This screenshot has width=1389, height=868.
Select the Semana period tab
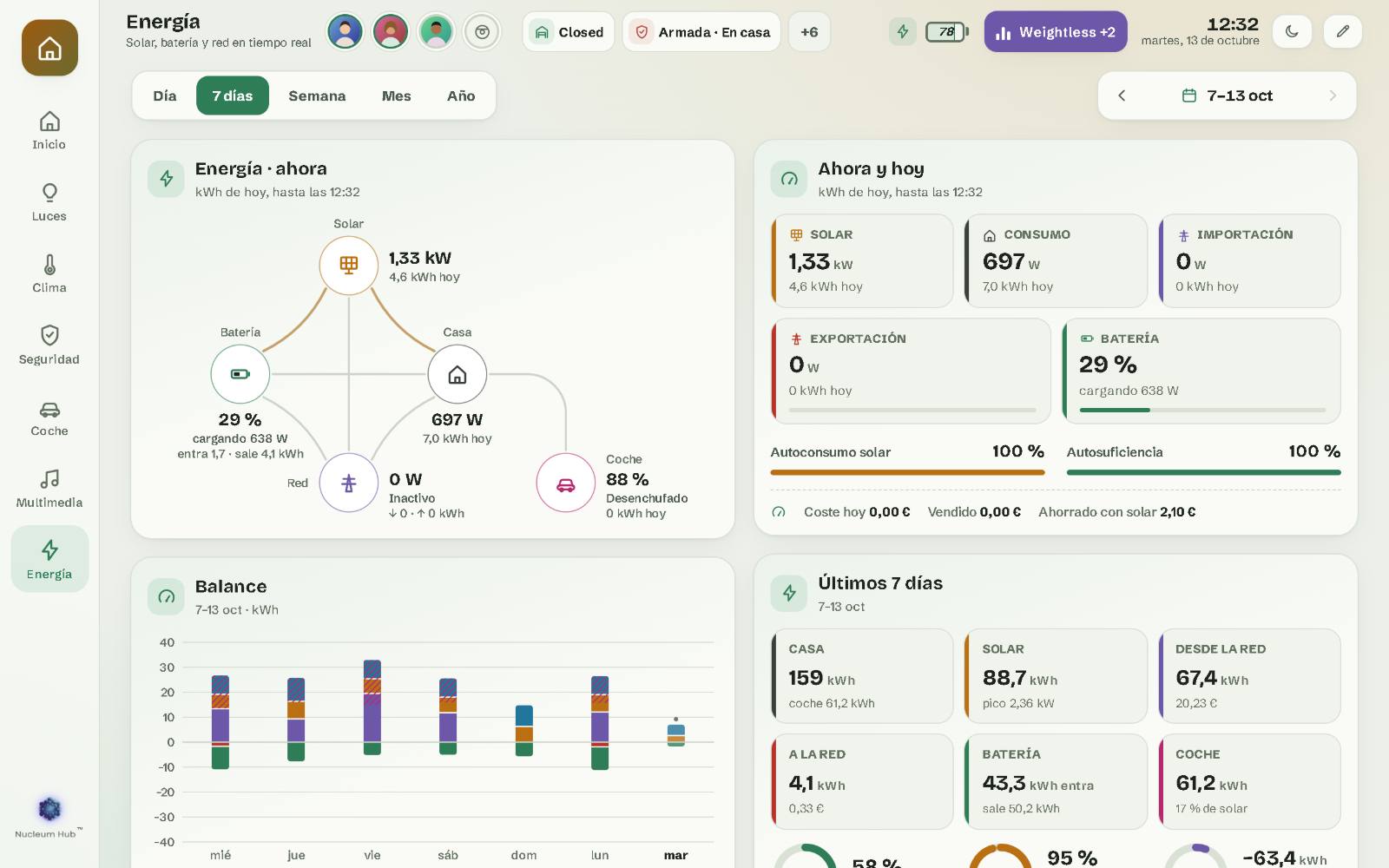(x=317, y=95)
